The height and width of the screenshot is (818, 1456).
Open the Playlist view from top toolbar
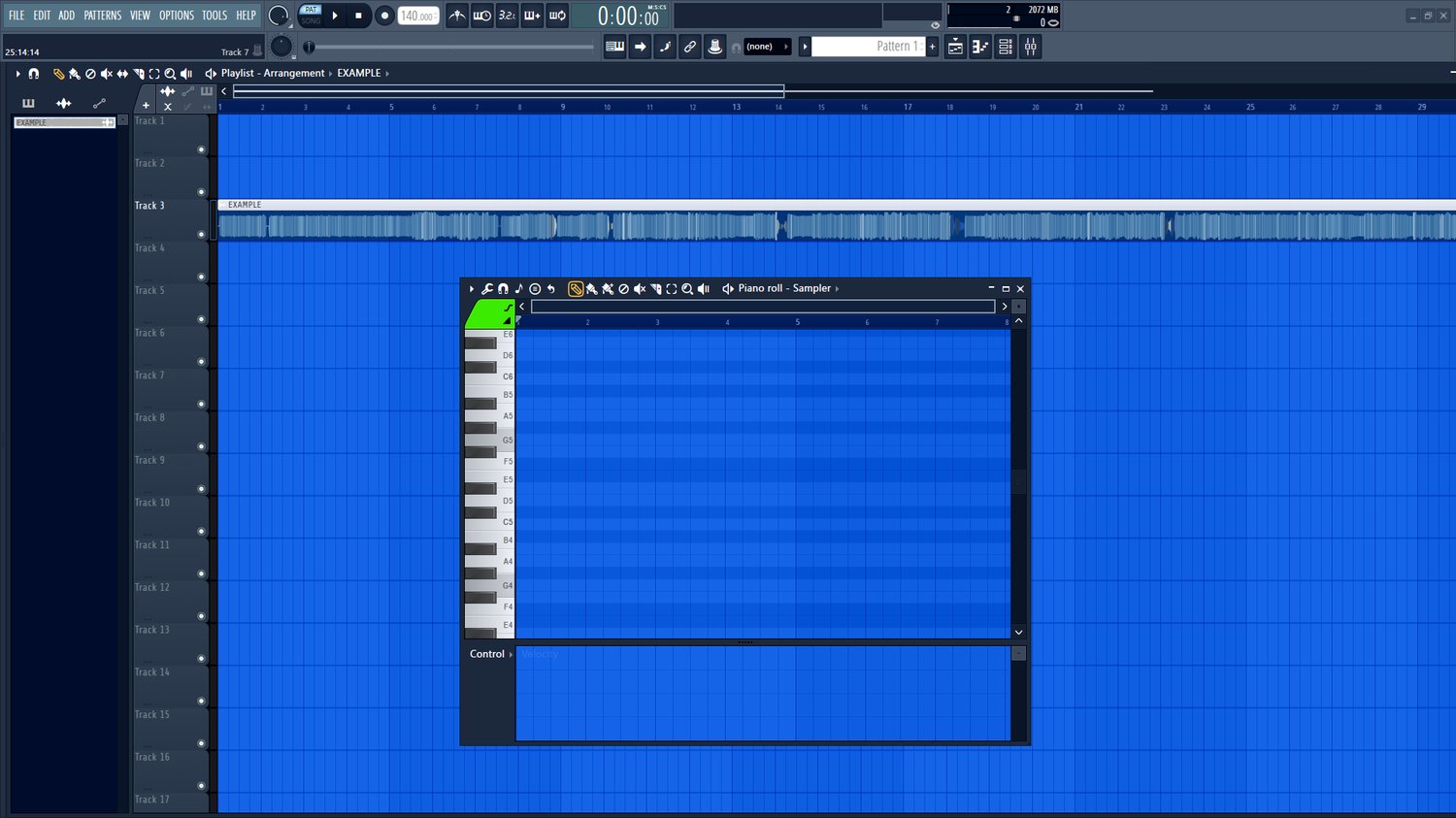pyautogui.click(x=955, y=47)
